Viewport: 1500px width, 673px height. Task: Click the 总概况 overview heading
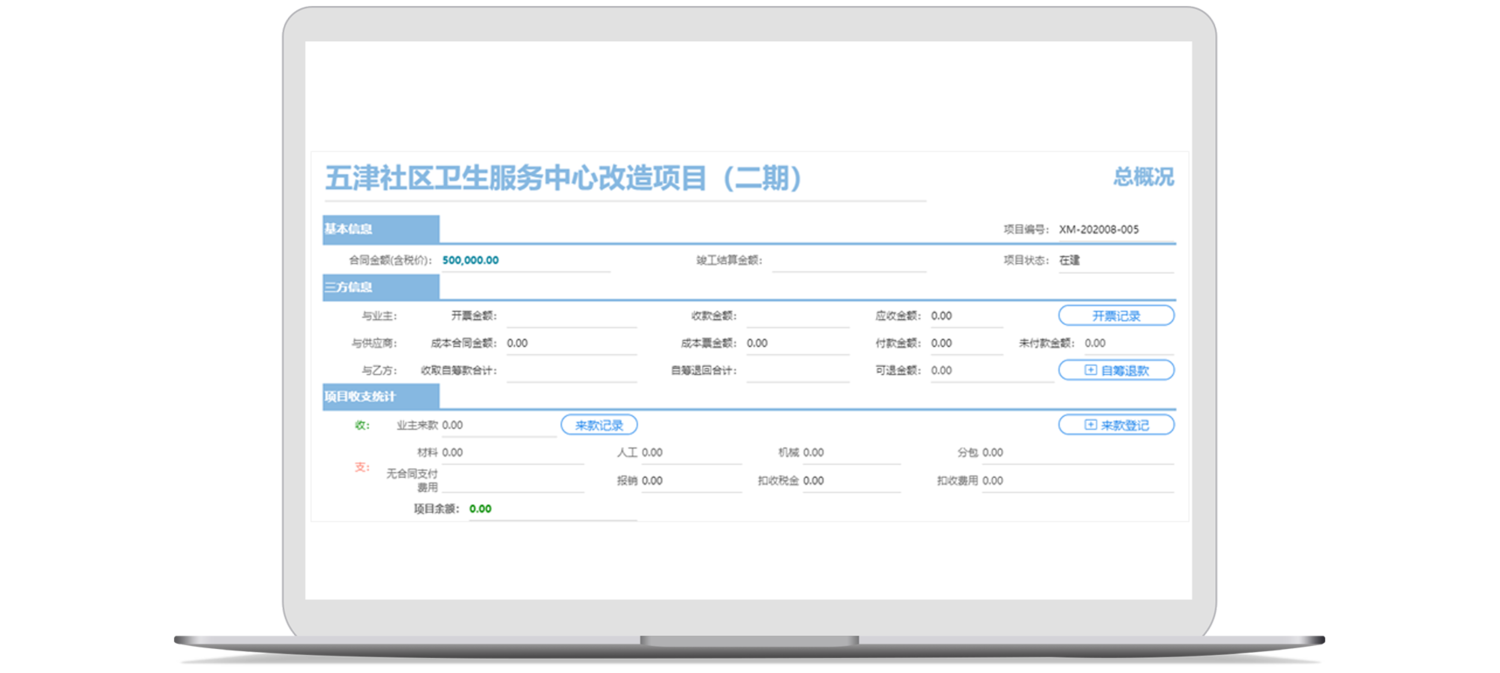tap(1143, 178)
